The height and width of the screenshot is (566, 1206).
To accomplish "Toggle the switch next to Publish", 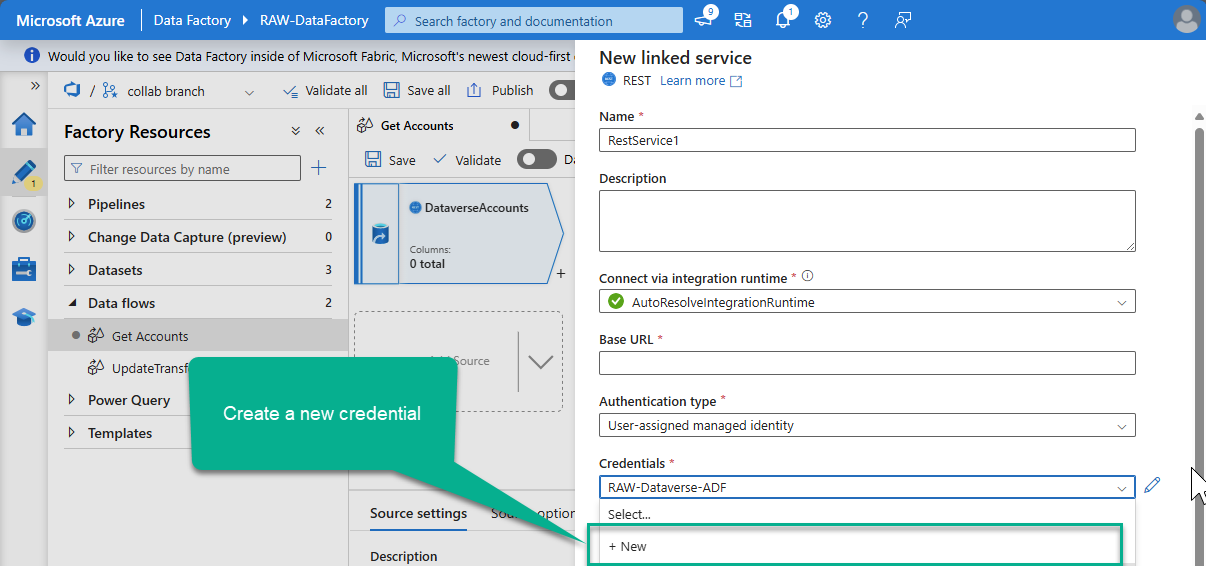I will pyautogui.click(x=563, y=90).
